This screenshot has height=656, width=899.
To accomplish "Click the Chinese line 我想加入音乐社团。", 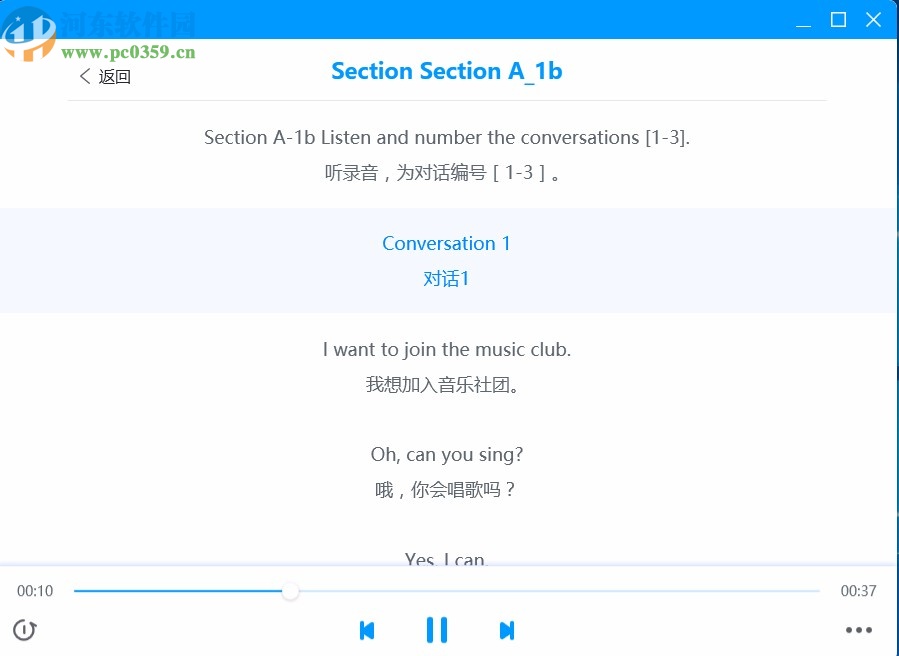I will [447, 384].
